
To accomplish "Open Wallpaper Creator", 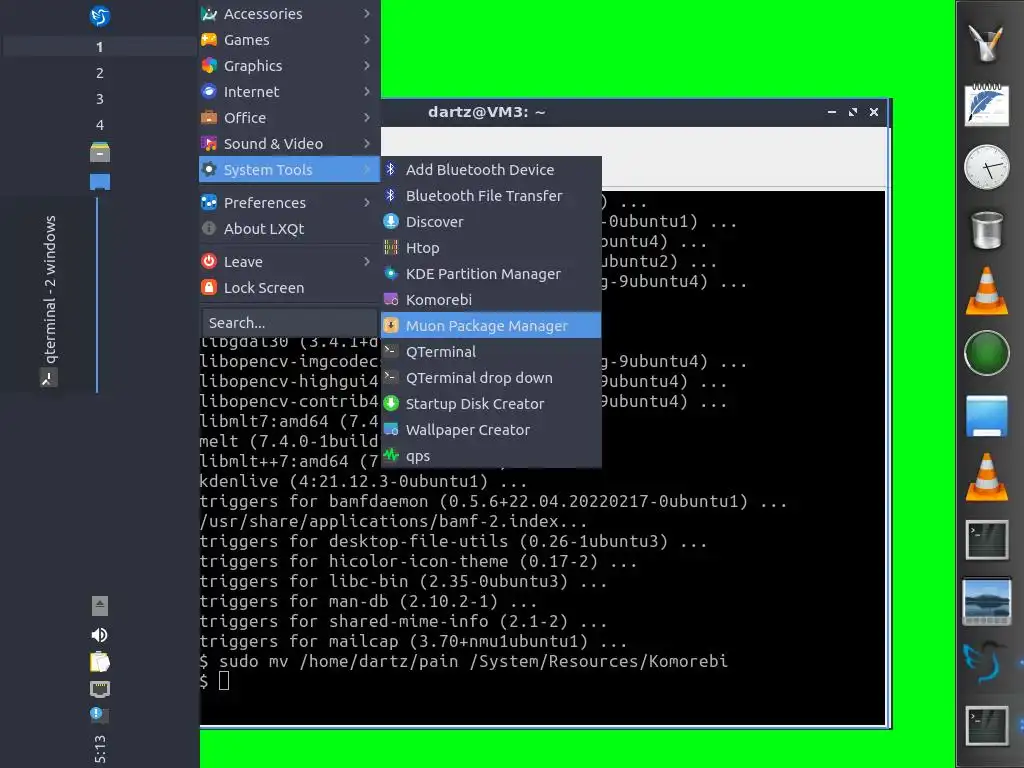I will click(490, 430).
